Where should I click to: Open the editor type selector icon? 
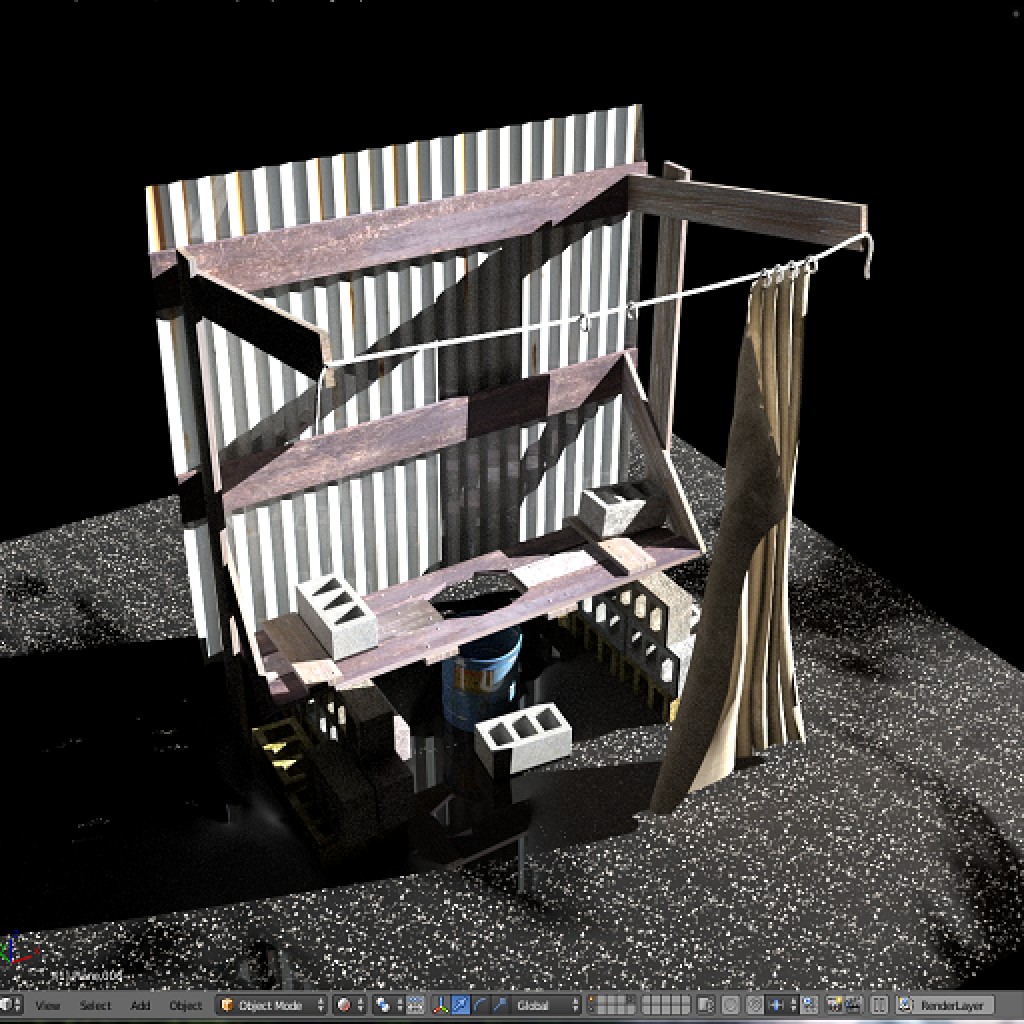[10, 1006]
